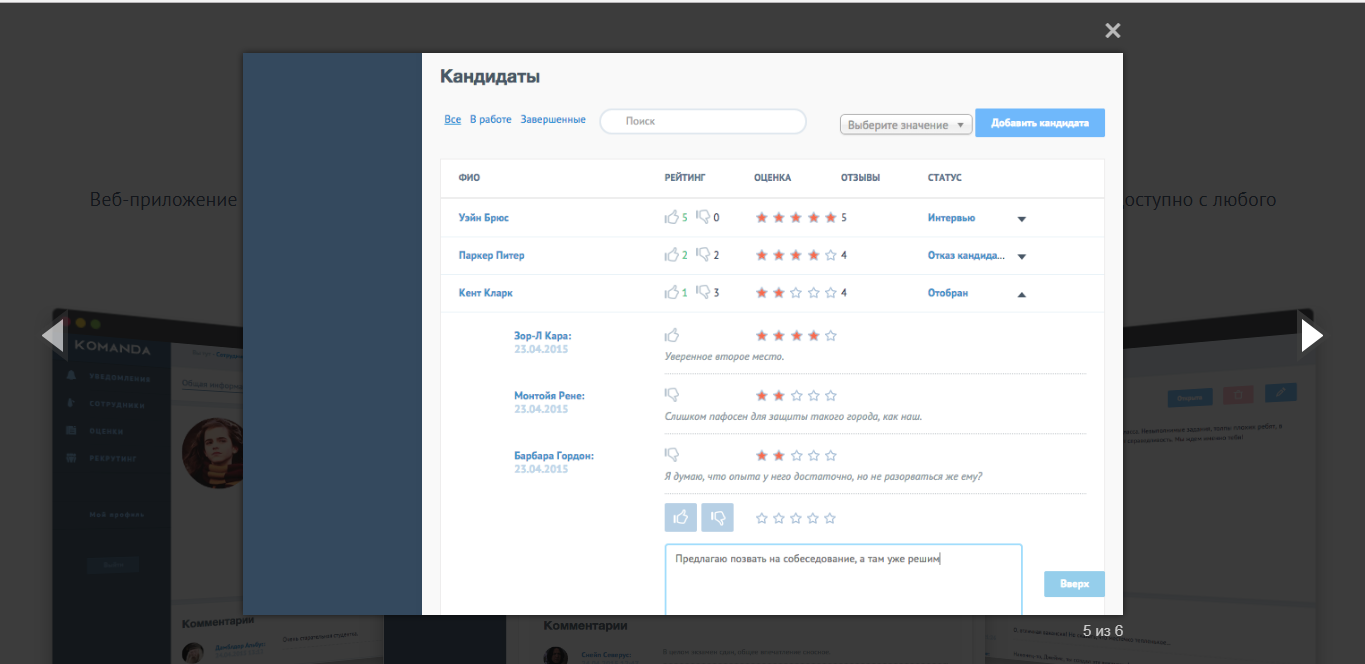
Task: Select the В работе filter tab
Action: 491,120
